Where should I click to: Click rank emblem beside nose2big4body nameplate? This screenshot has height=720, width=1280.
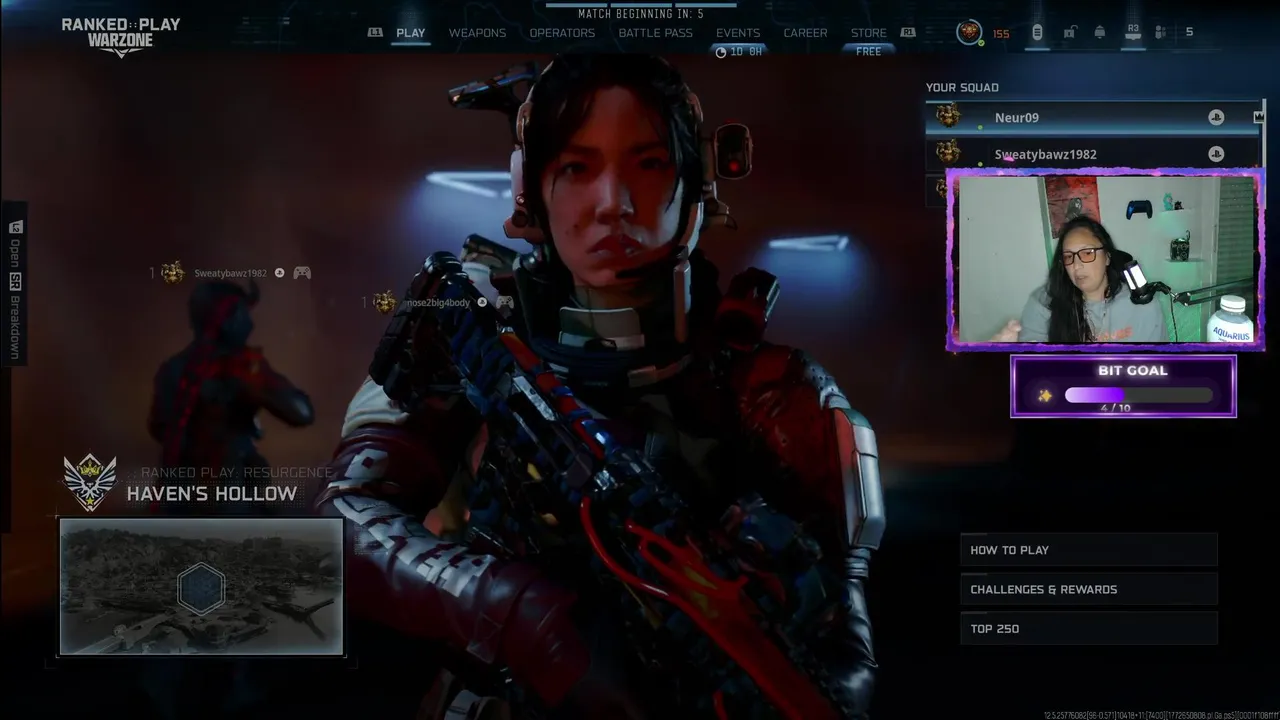385,302
